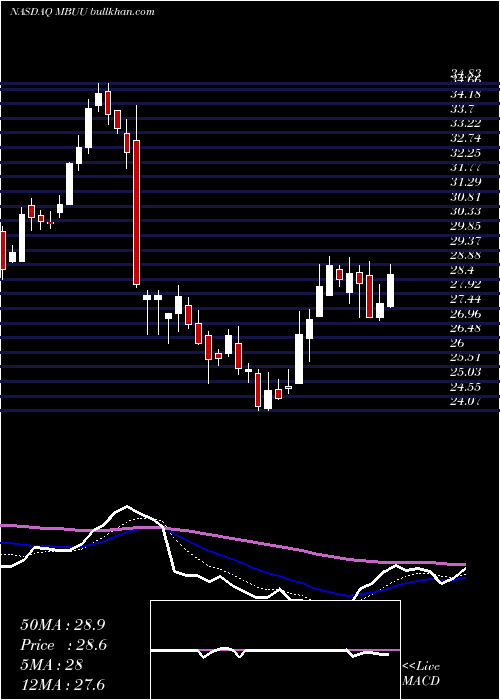This screenshot has width=500, height=700.
Task: Select the 24.55 price level label
Action: pos(465,387)
